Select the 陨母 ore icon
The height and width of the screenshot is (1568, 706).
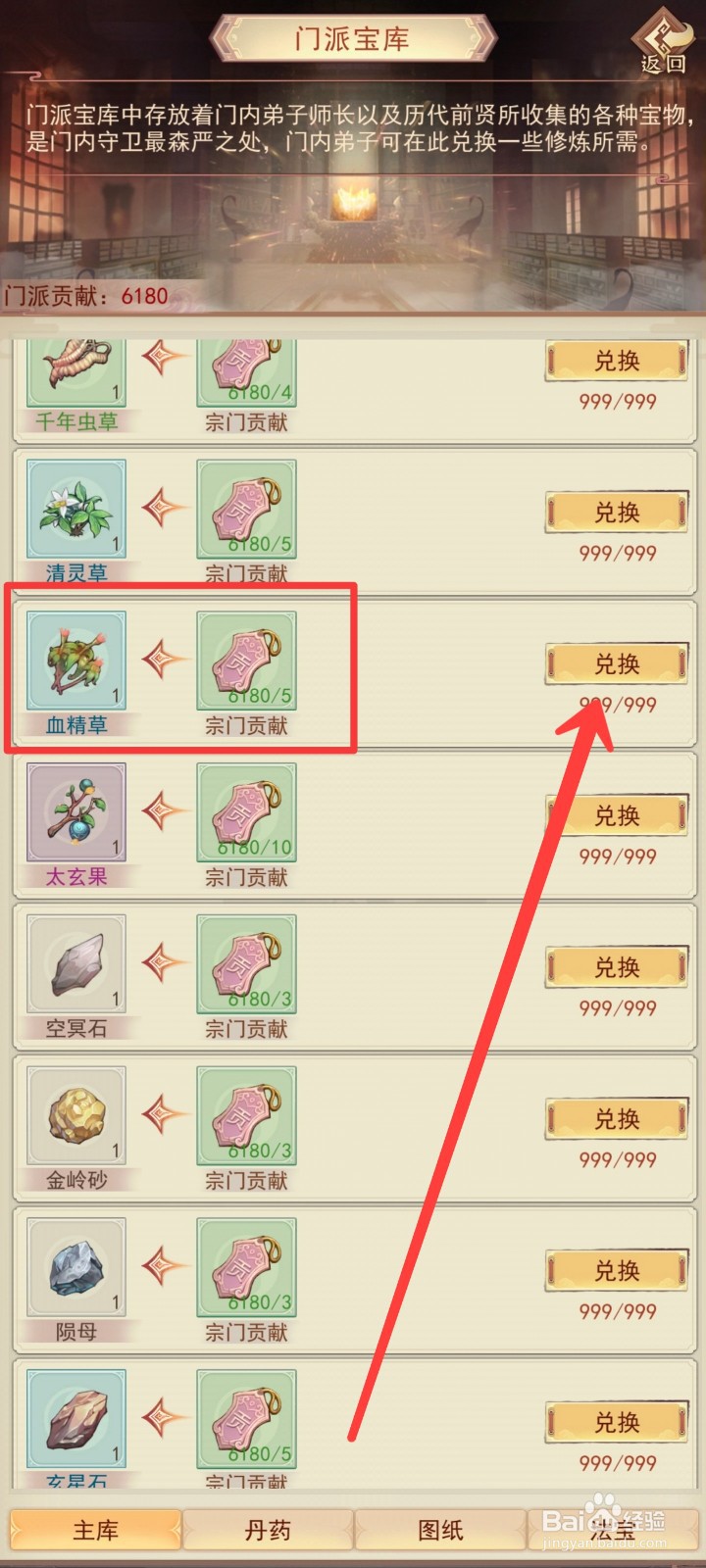76,1268
